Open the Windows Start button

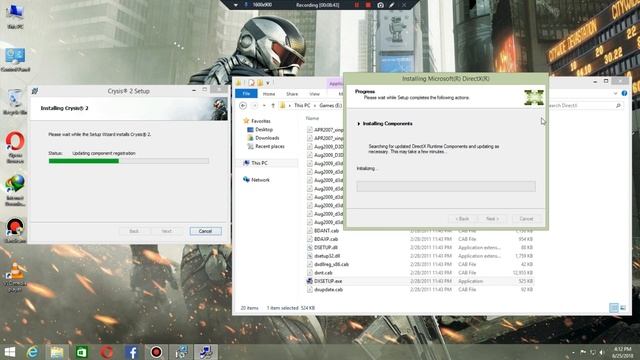9,352
